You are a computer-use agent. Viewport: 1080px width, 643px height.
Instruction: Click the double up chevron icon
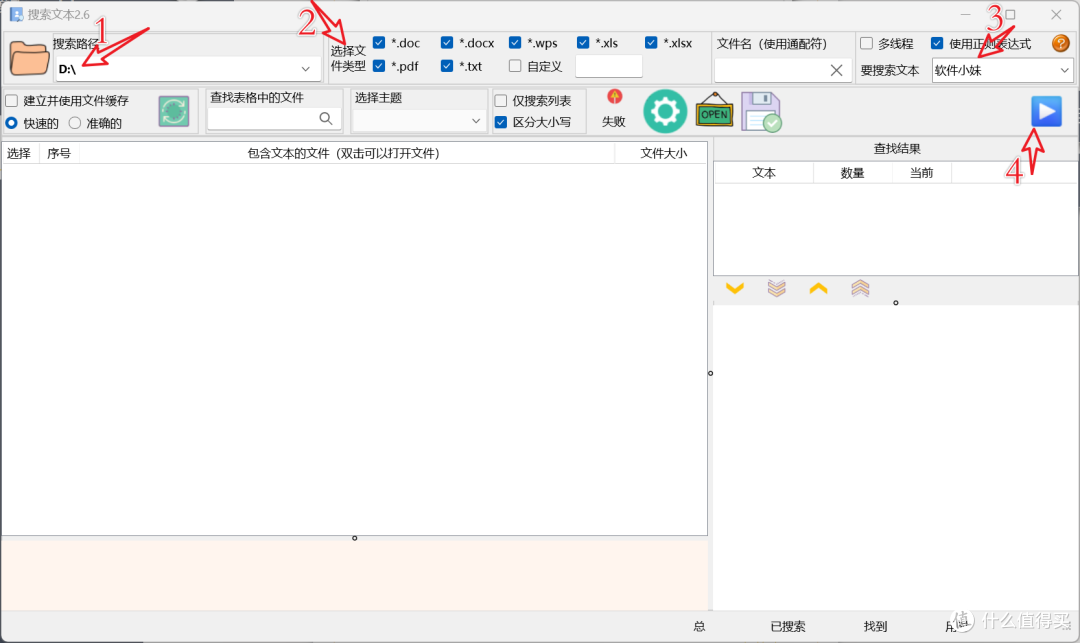[x=860, y=288]
